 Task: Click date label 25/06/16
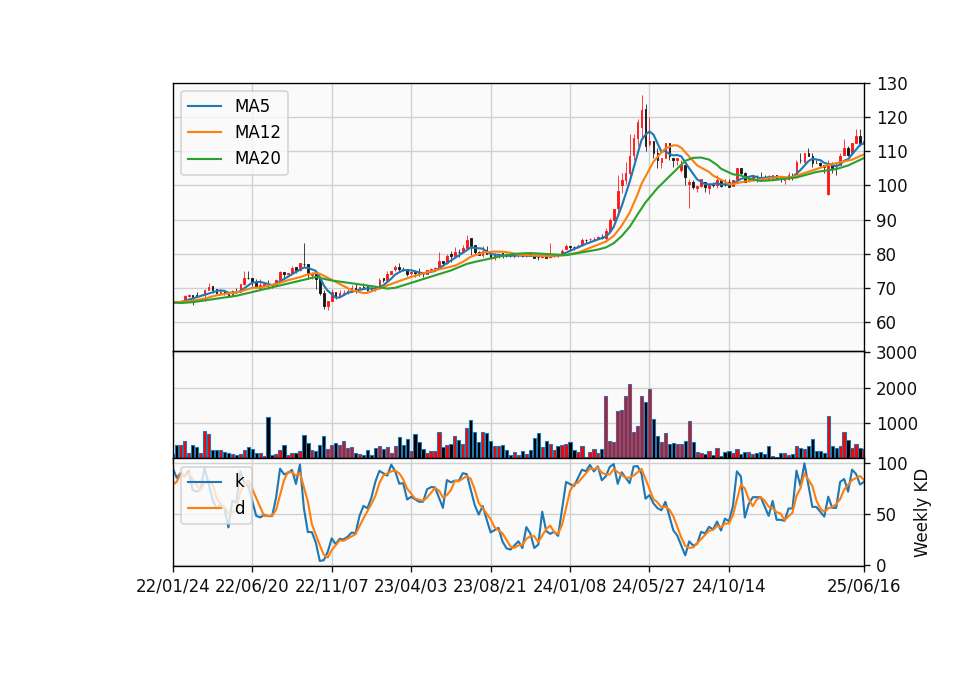tap(864, 586)
